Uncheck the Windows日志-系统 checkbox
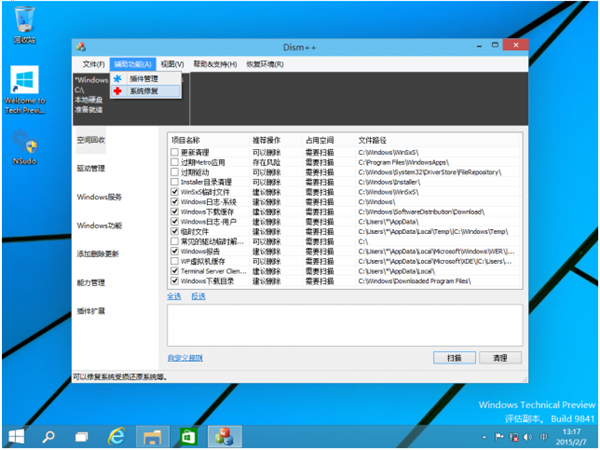Screen dimensions: 600x450 [174, 202]
